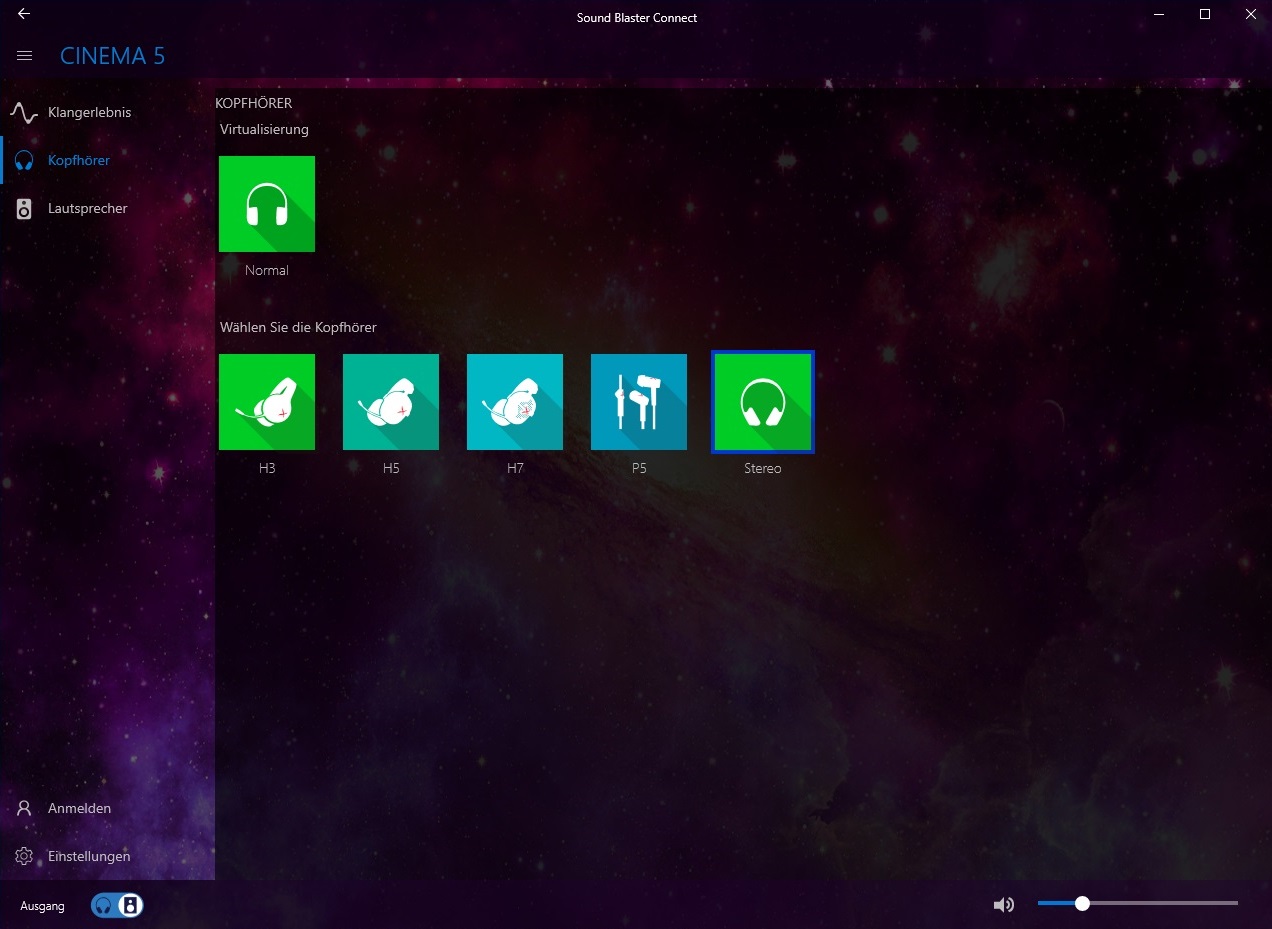
Task: Click the KOPFHÖRER page heading
Action: pyautogui.click(x=254, y=103)
